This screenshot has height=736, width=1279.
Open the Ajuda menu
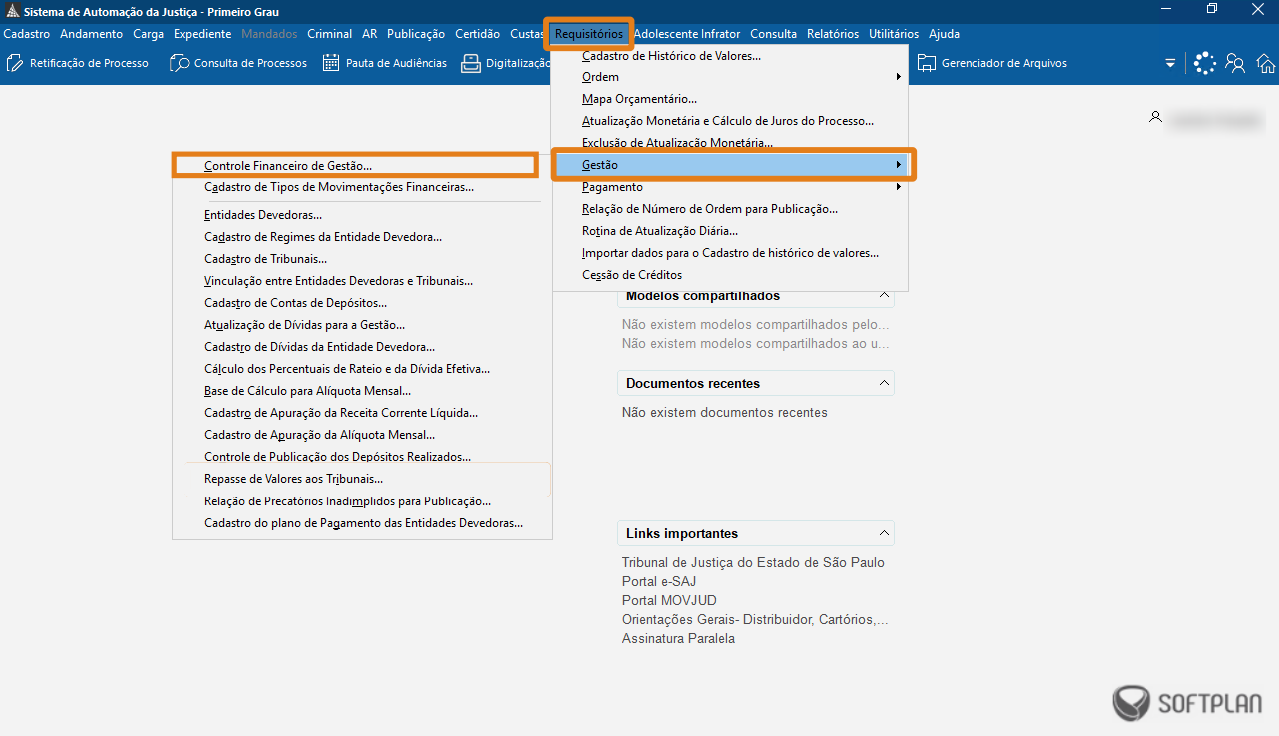click(944, 34)
